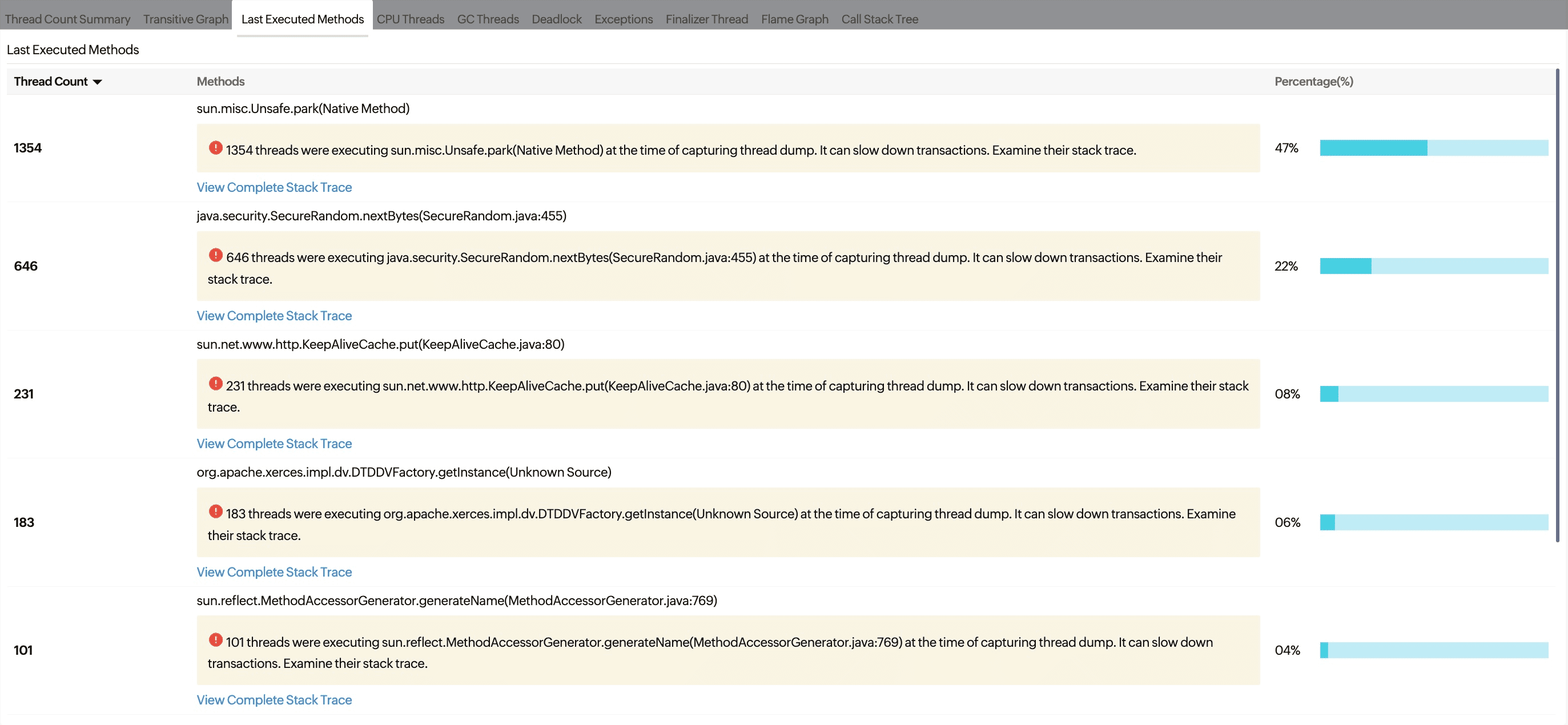This screenshot has height=725, width=1568.
Task: Click the warning icon on the SecureRandom.nextBytes row
Action: tap(215, 255)
